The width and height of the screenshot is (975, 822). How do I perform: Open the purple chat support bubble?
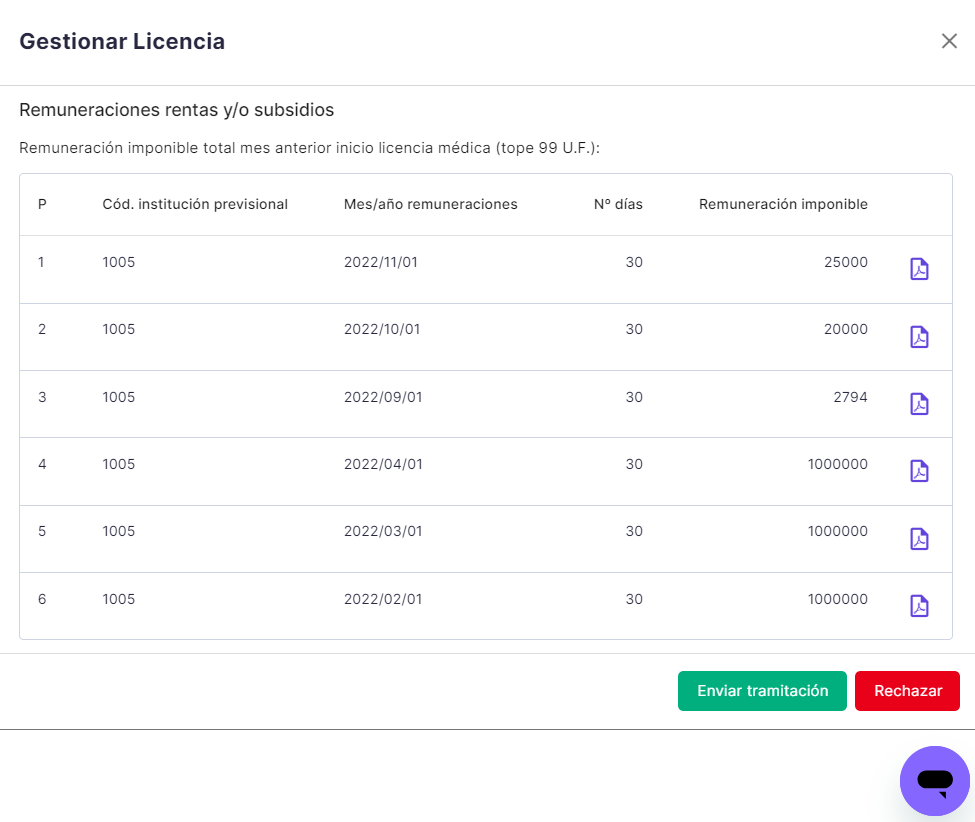pyautogui.click(x=935, y=781)
